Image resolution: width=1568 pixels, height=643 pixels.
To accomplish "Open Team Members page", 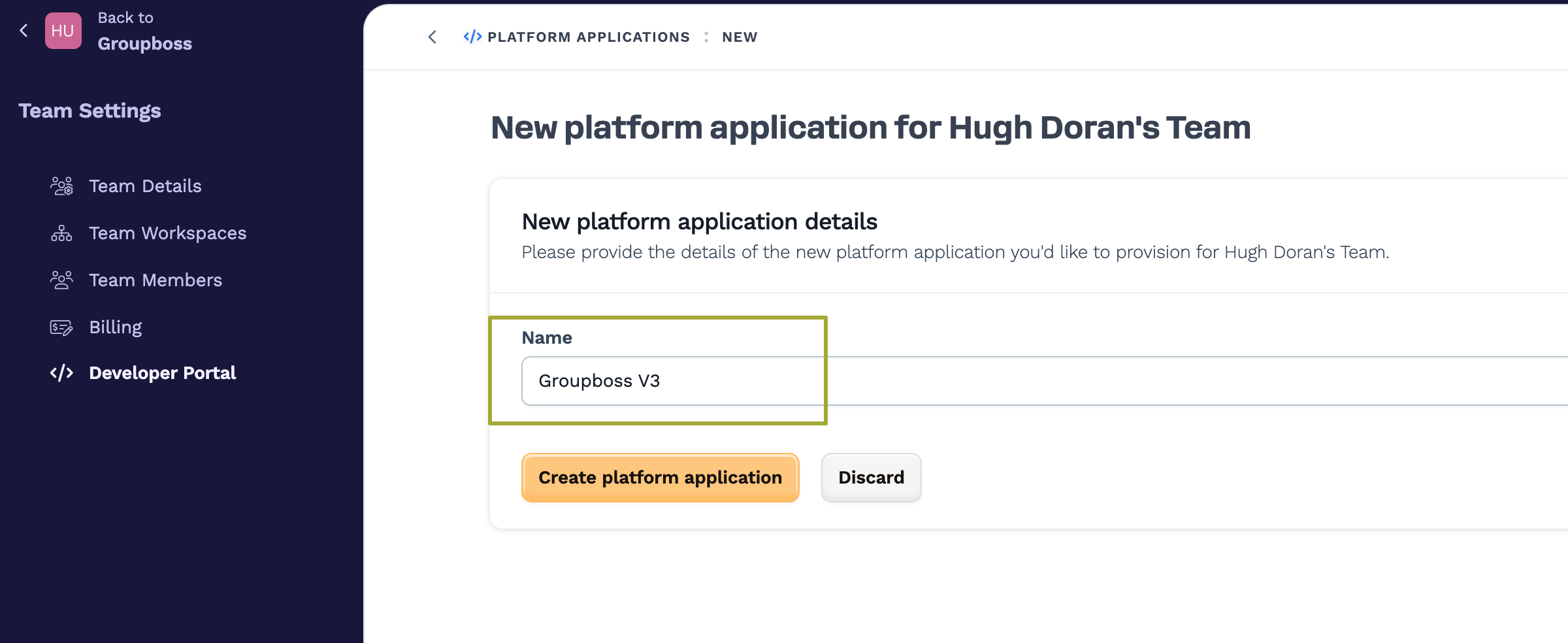I will (155, 280).
